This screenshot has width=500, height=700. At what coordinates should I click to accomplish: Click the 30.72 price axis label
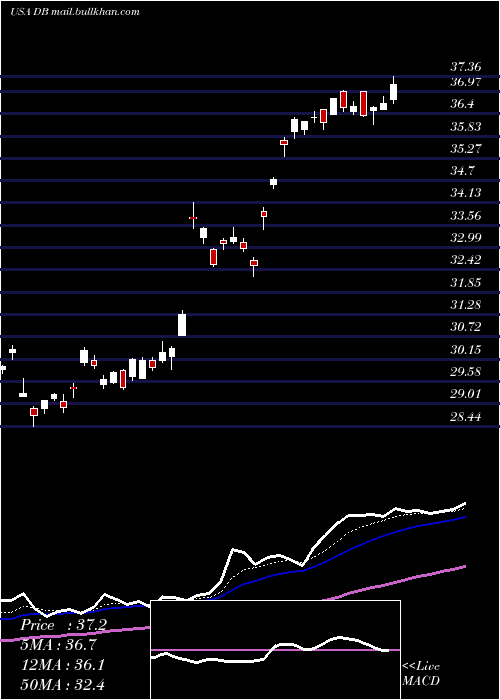[466, 327]
